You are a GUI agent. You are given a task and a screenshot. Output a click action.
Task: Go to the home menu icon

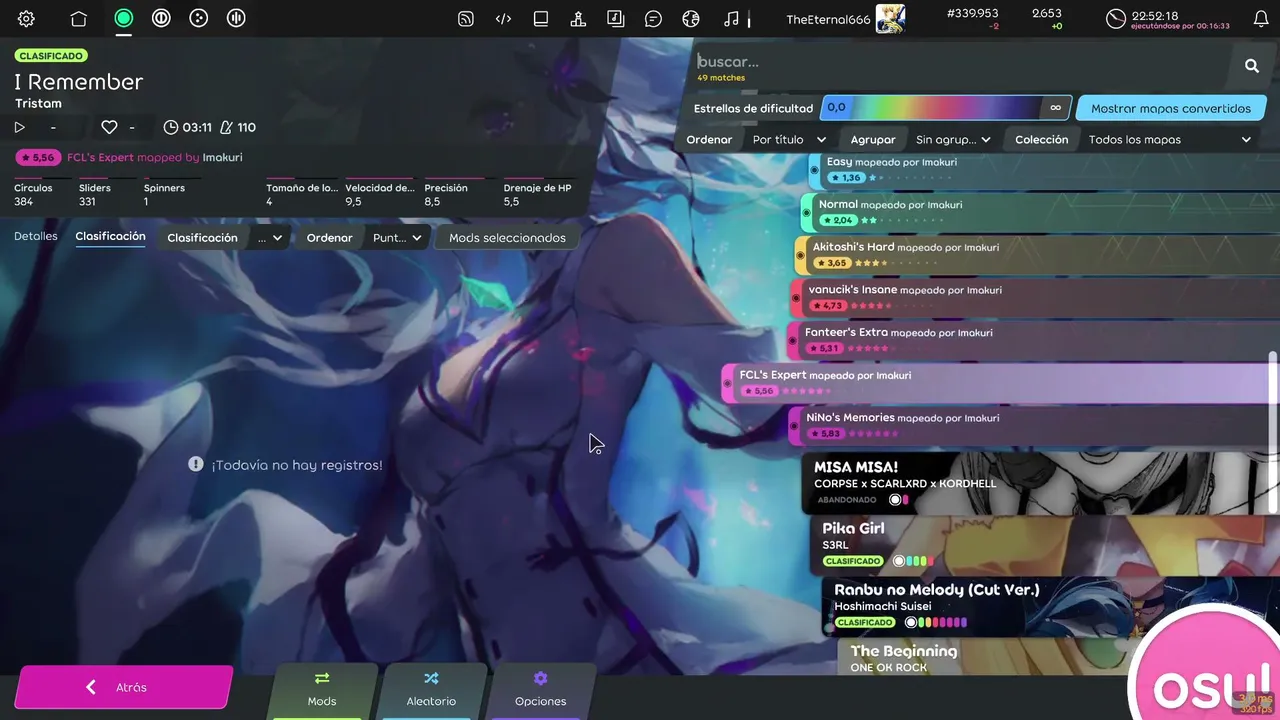[x=79, y=18]
